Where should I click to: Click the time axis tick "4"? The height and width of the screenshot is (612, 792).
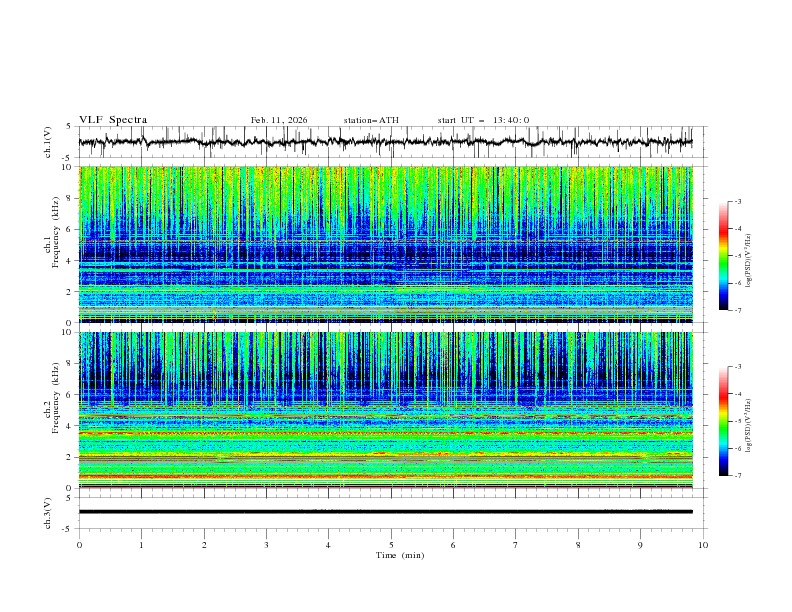pos(328,545)
